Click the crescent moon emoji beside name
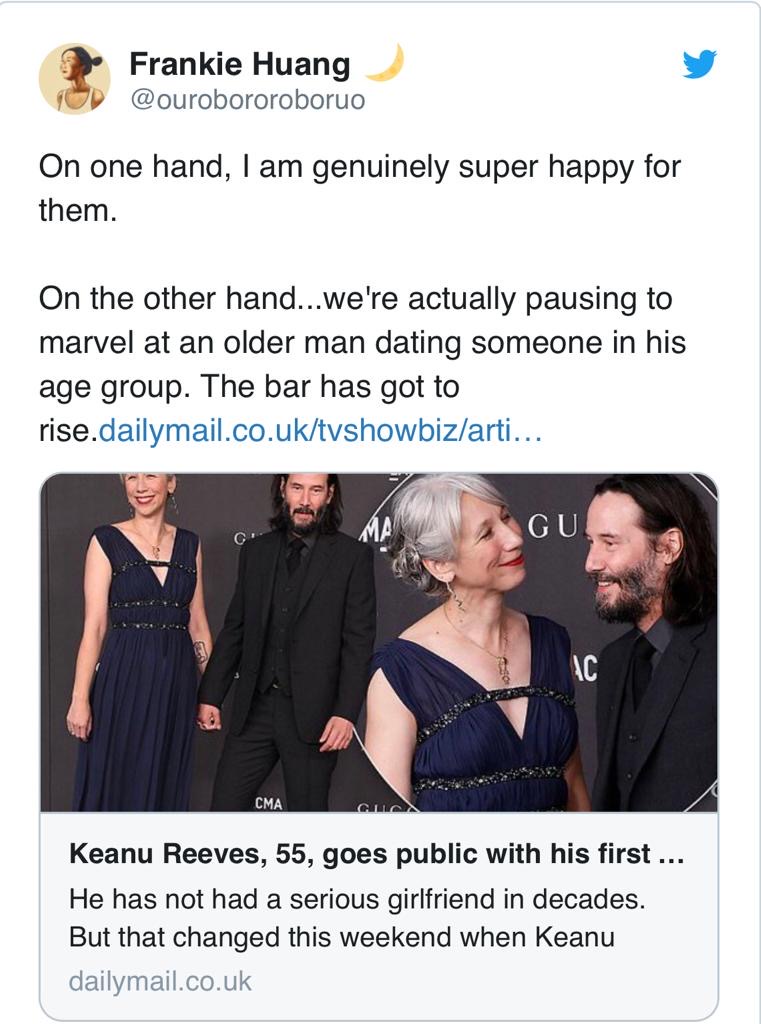The height and width of the screenshot is (1024, 761). tap(385, 63)
